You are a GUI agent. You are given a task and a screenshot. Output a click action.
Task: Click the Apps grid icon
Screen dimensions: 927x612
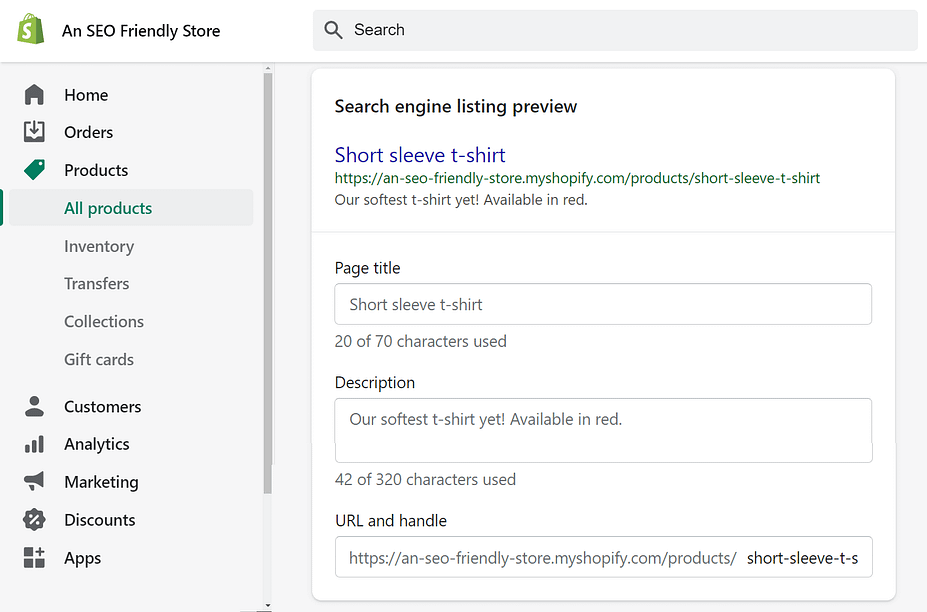coord(34,558)
